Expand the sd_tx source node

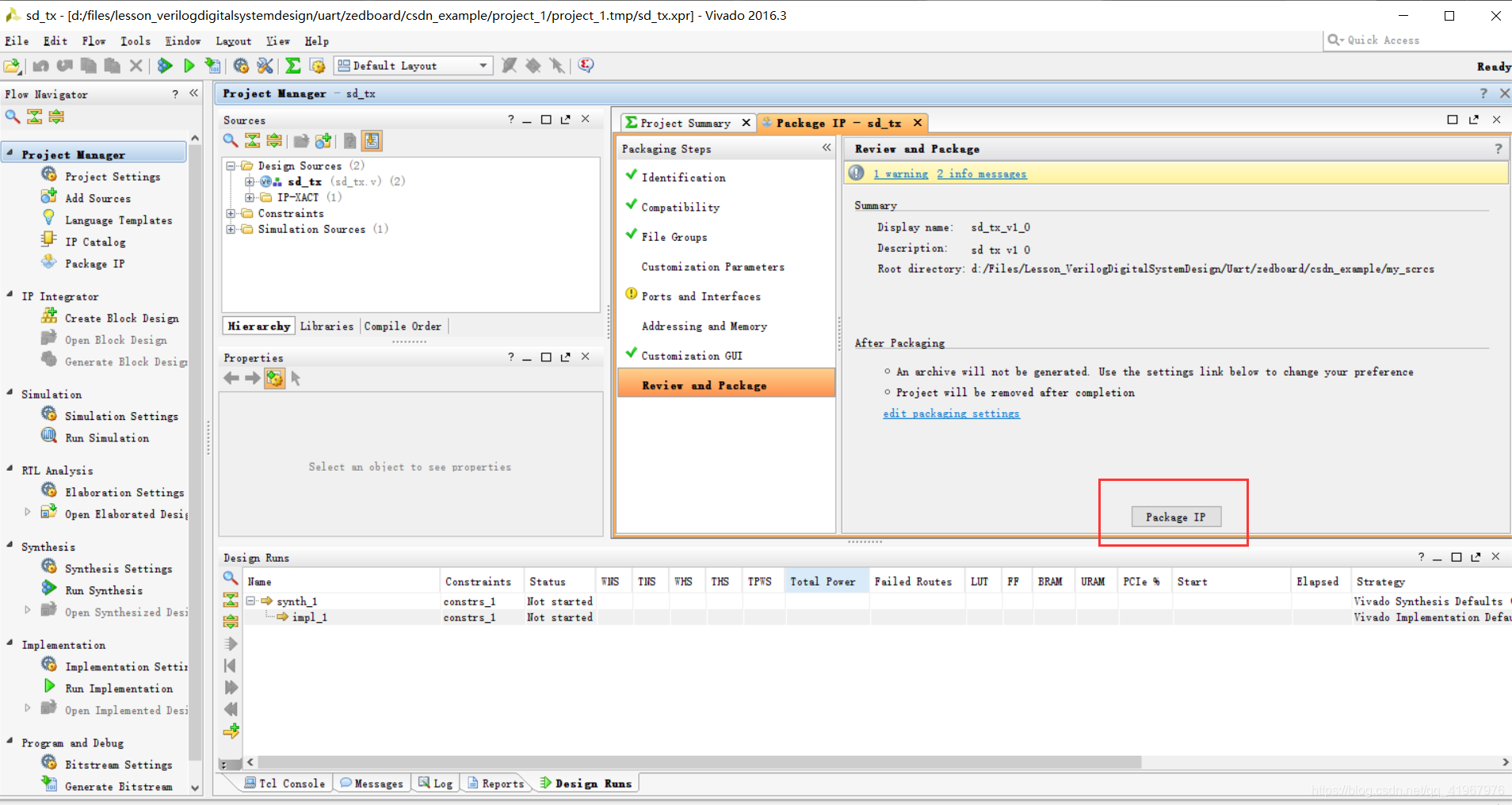click(249, 181)
